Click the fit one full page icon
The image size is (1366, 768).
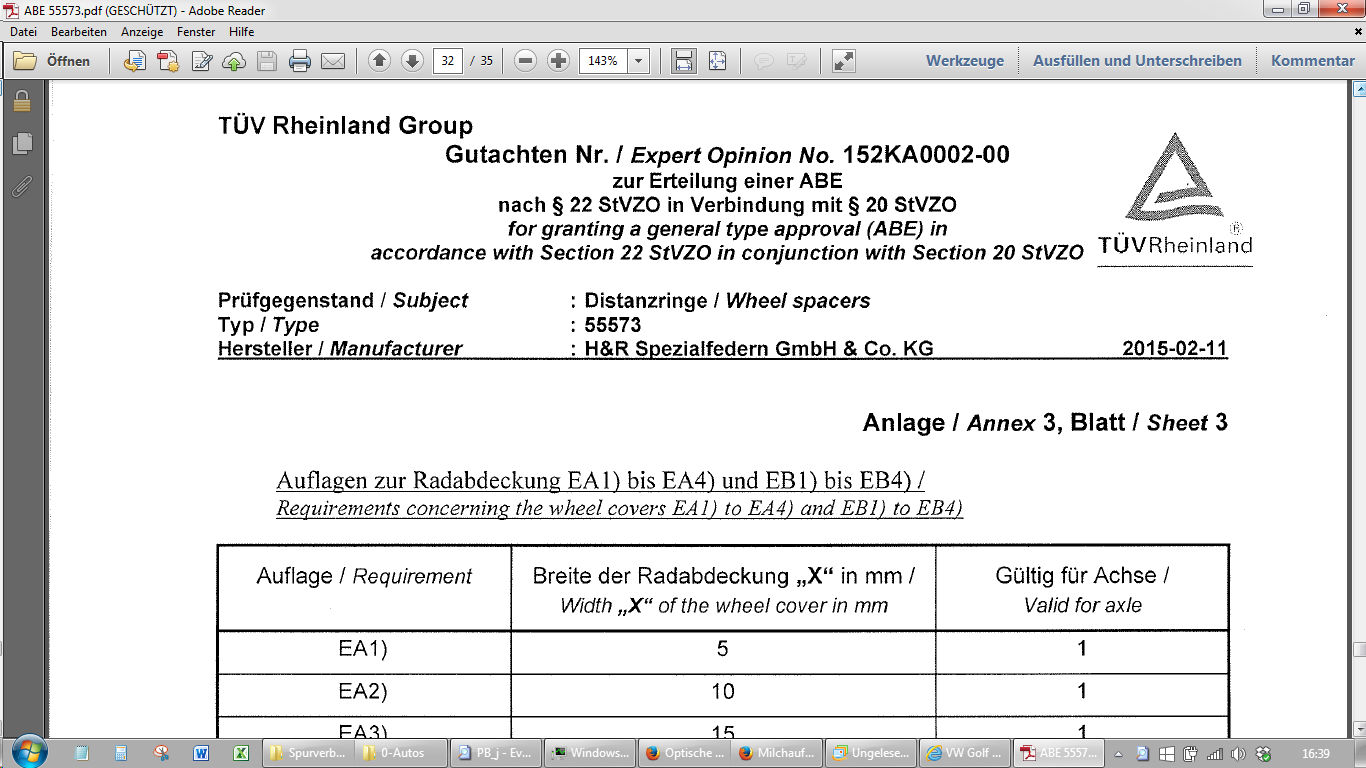pyautogui.click(x=717, y=61)
